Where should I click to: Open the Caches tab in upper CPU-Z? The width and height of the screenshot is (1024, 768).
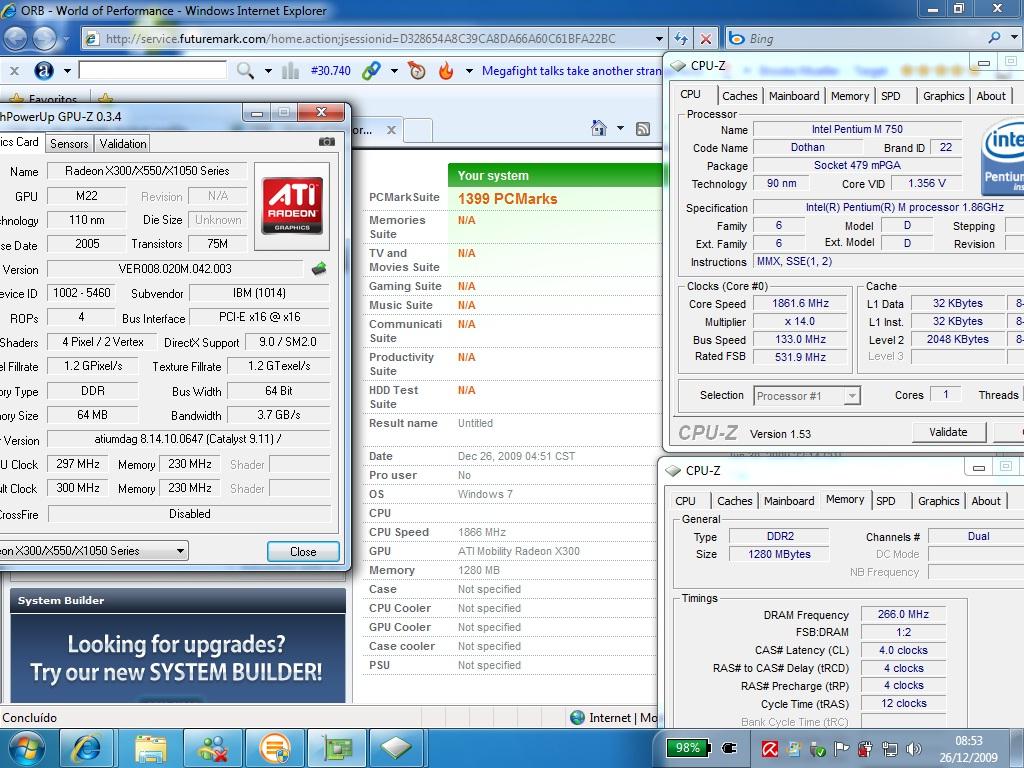tap(739, 95)
